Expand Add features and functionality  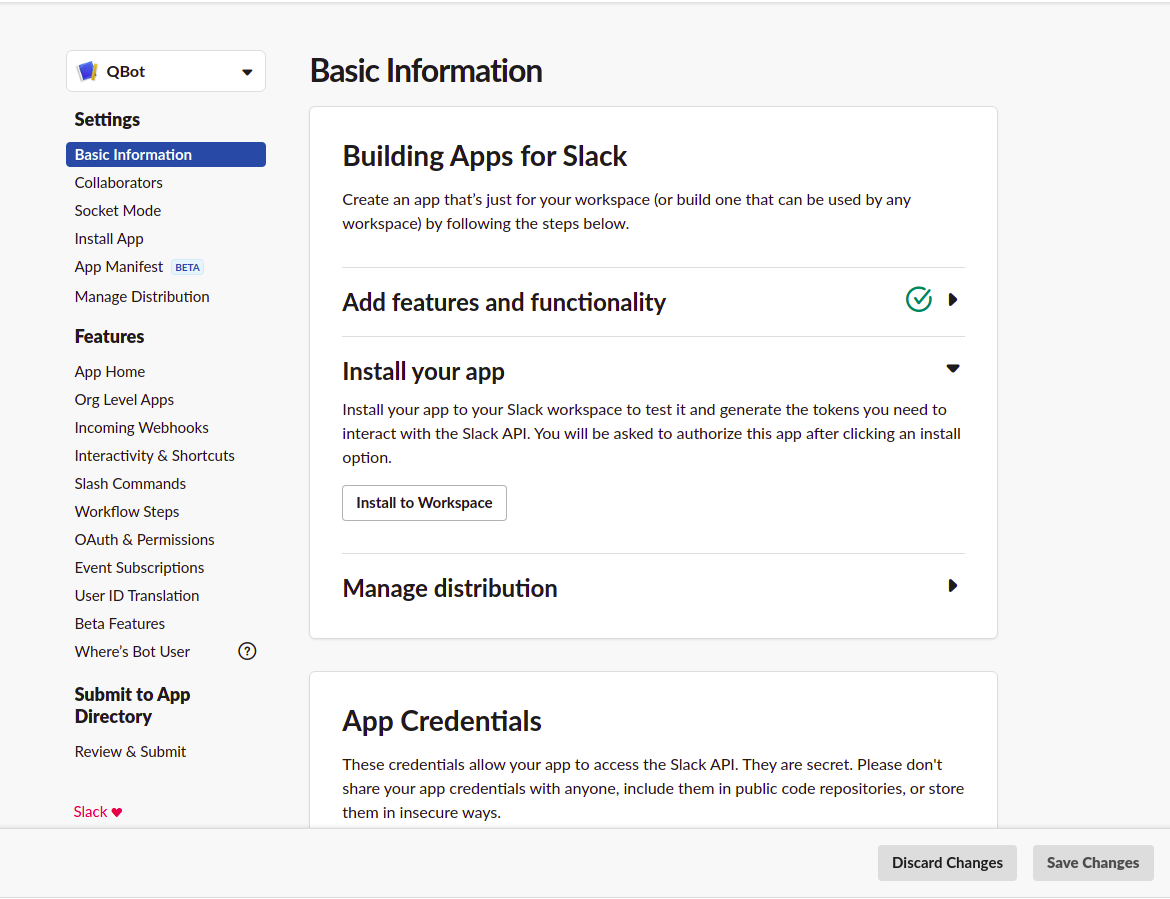tap(952, 298)
